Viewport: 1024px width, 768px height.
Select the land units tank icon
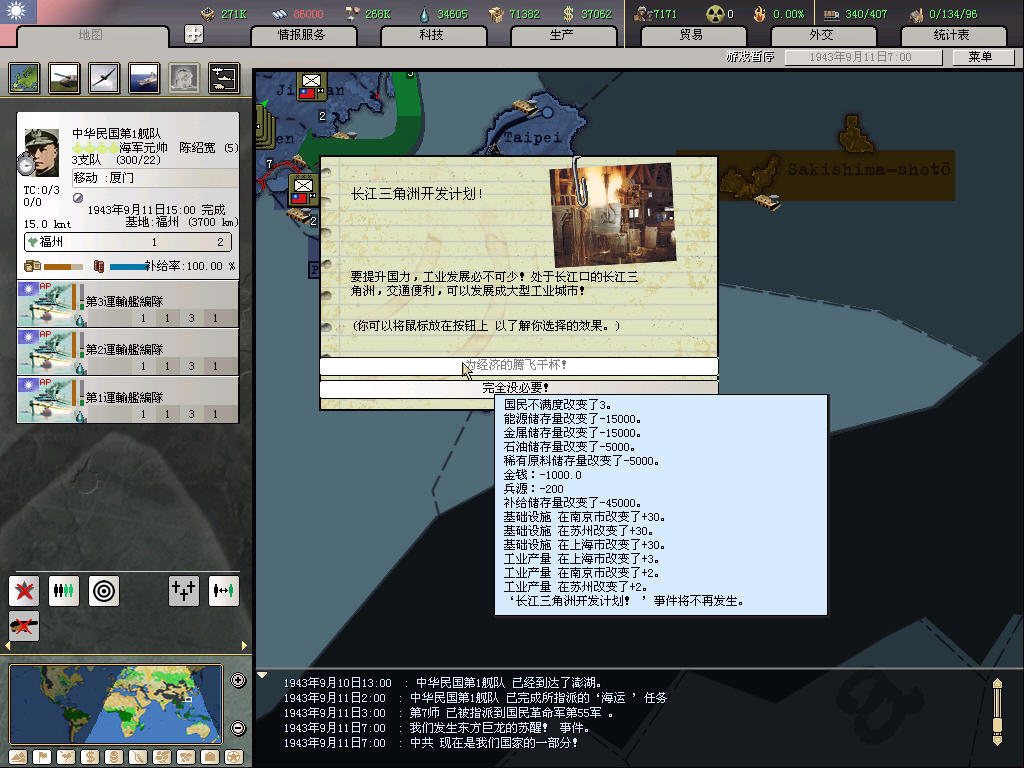(65, 78)
